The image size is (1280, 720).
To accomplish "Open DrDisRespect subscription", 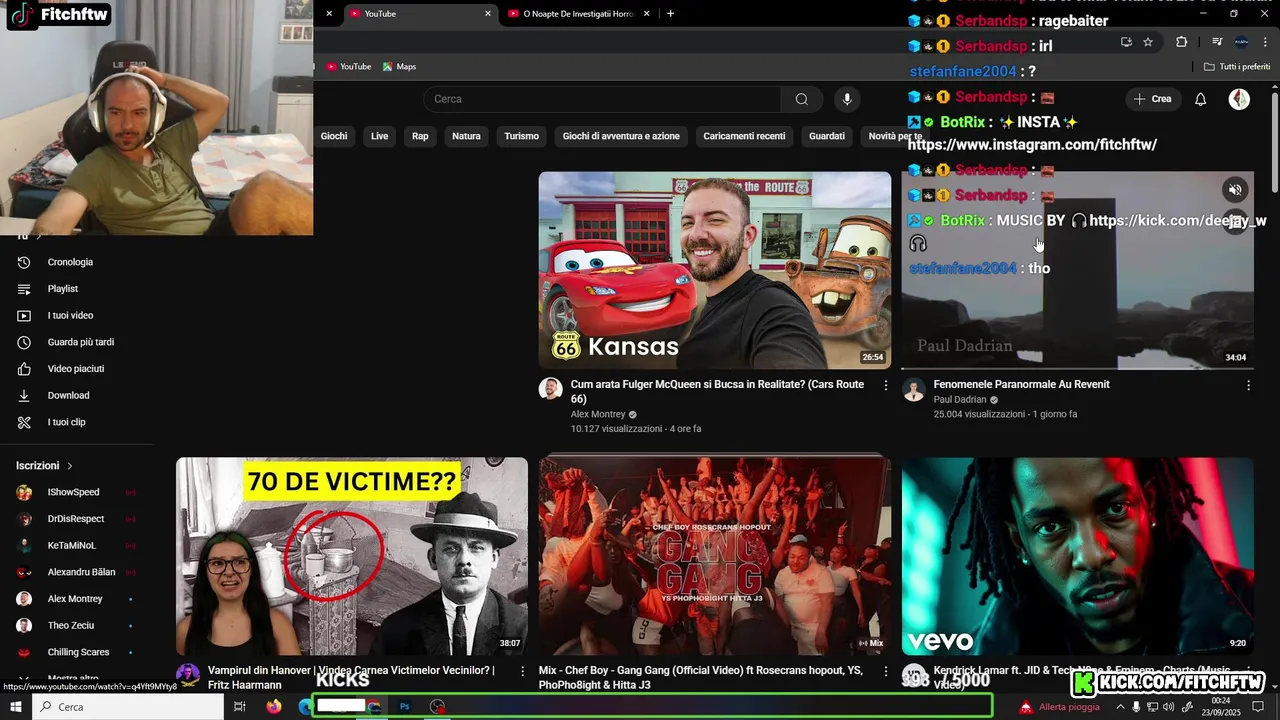I will pos(77,519).
